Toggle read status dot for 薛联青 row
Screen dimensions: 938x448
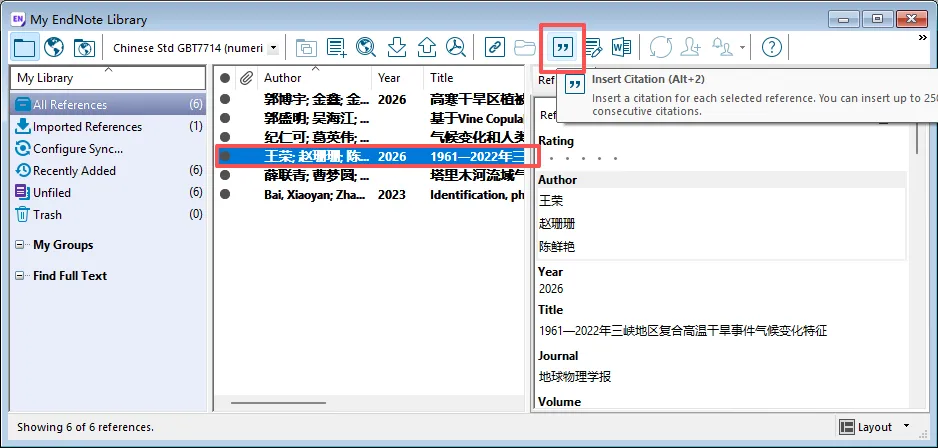[x=225, y=176]
